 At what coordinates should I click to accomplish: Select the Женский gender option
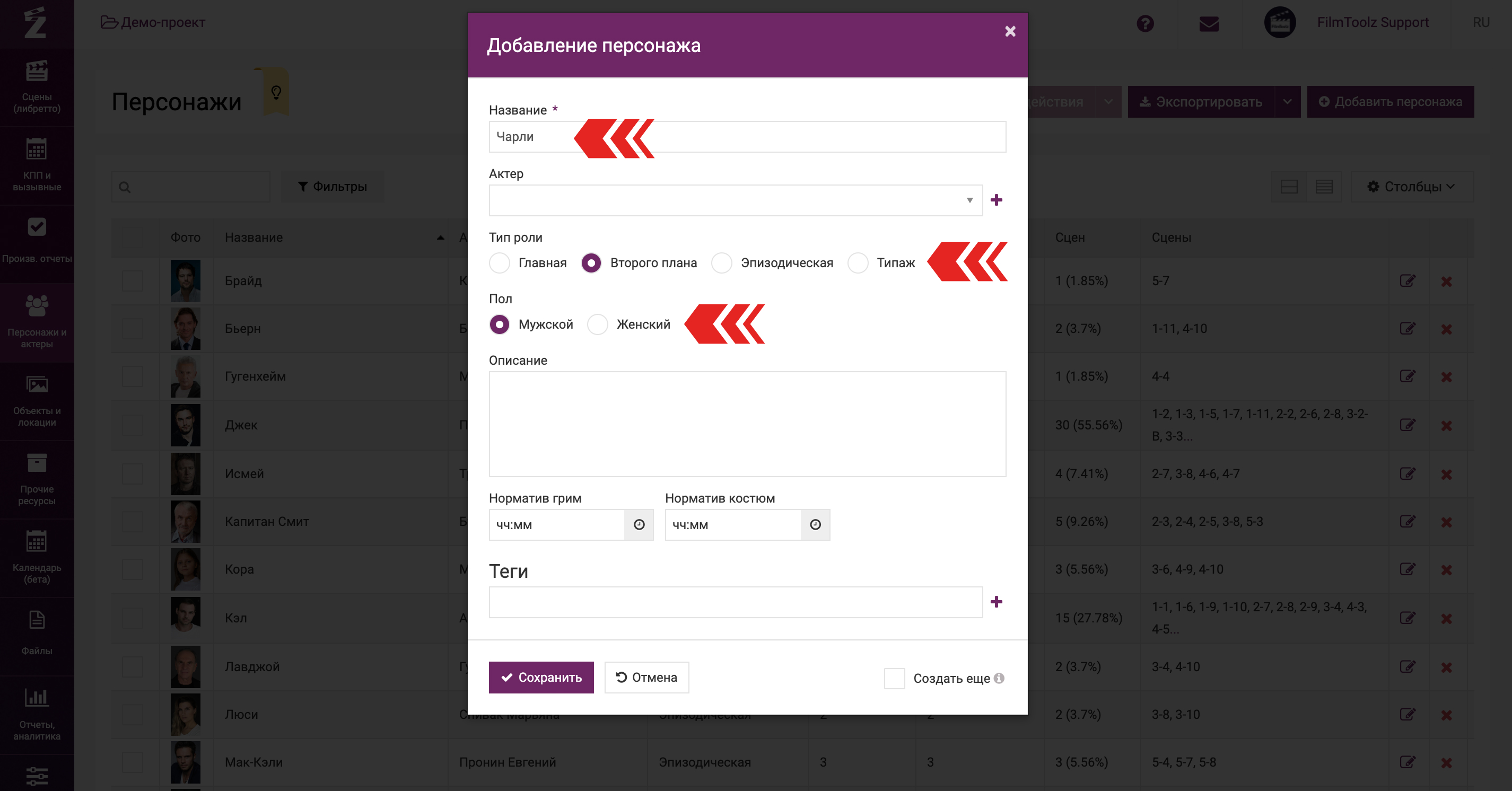(598, 324)
